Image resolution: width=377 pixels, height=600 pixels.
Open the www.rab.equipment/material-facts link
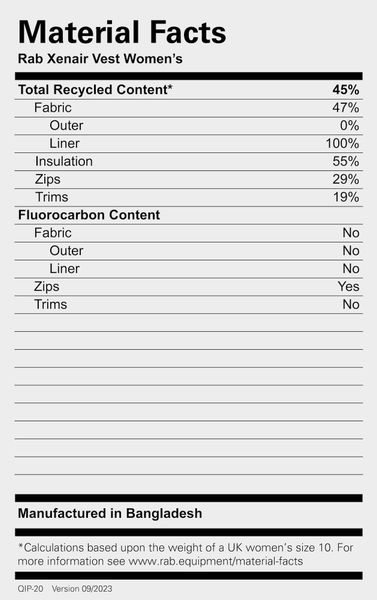(x=215, y=561)
